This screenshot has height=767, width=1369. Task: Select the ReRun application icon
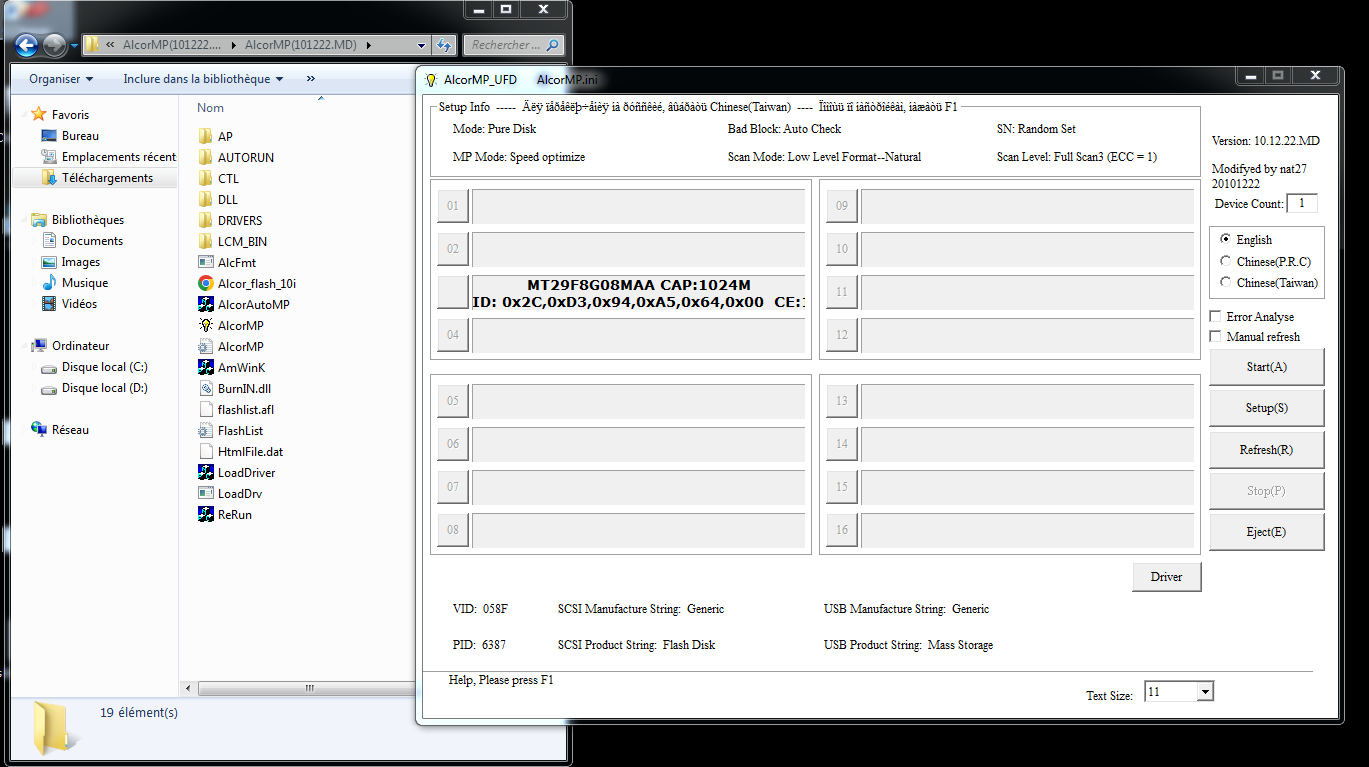pyautogui.click(x=205, y=514)
